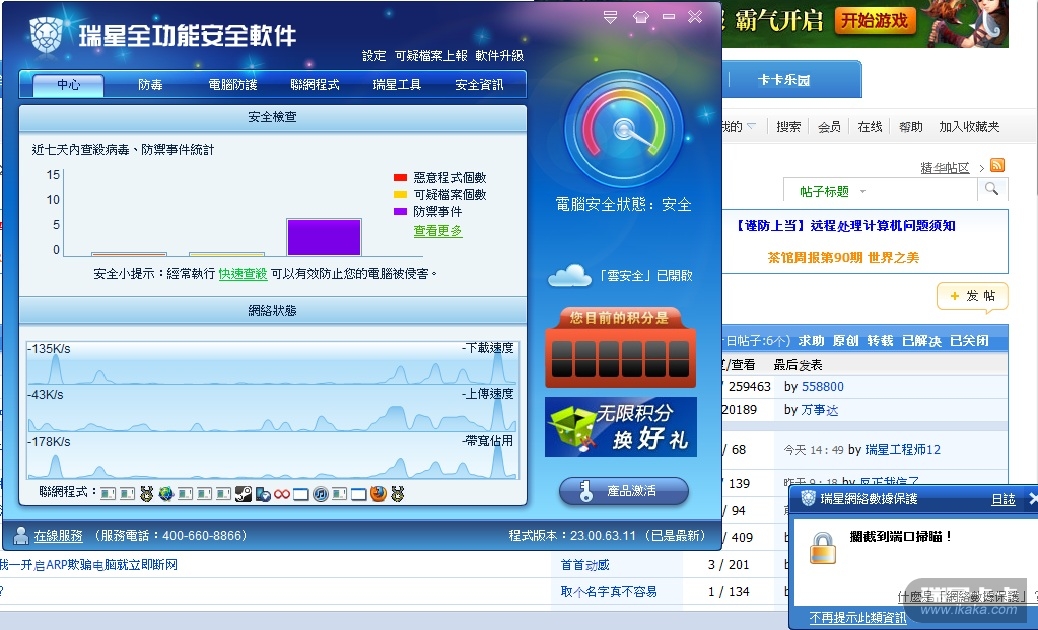Click the orange RSS feed icon on forum page
The width and height of the screenshot is (1038, 630).
998,165
